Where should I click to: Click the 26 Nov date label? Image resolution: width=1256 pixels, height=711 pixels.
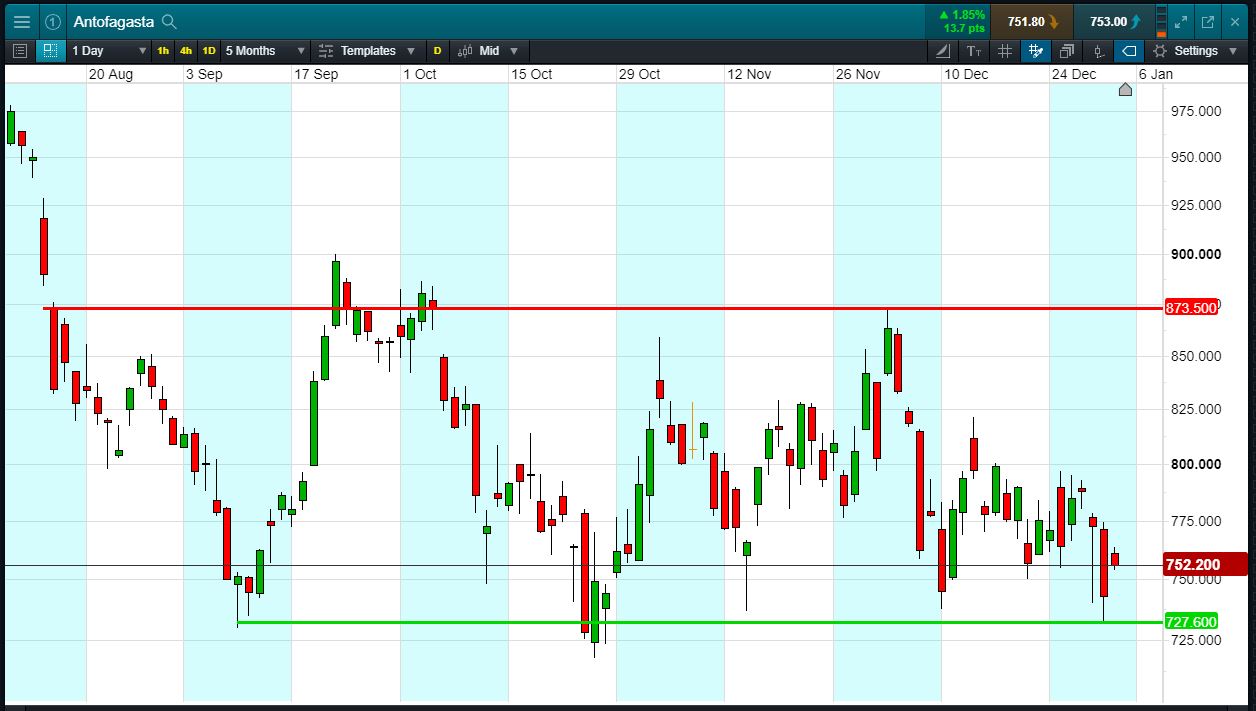(x=858, y=74)
